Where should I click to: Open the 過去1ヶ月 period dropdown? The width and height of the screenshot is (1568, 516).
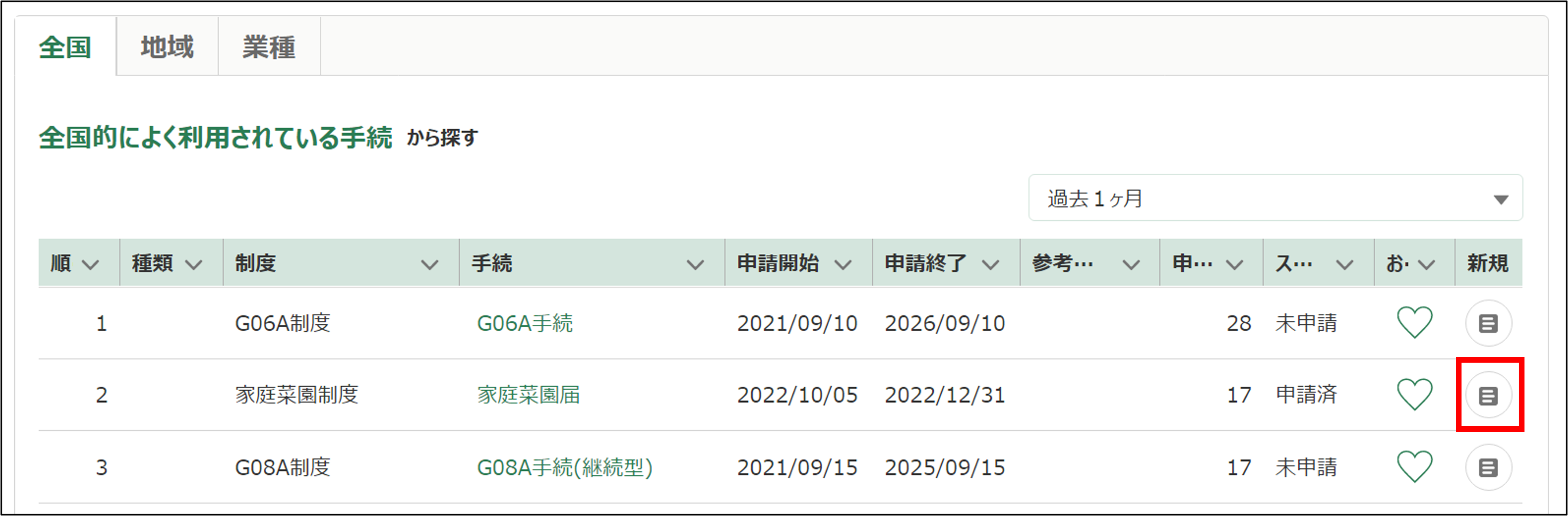click(1275, 199)
